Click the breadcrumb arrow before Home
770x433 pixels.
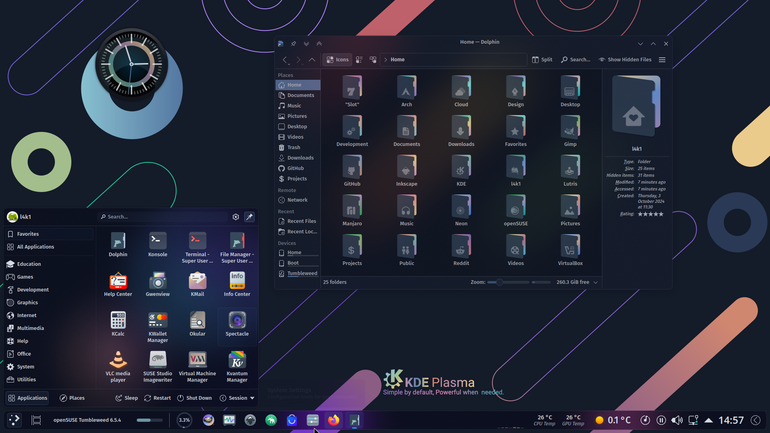pos(385,59)
